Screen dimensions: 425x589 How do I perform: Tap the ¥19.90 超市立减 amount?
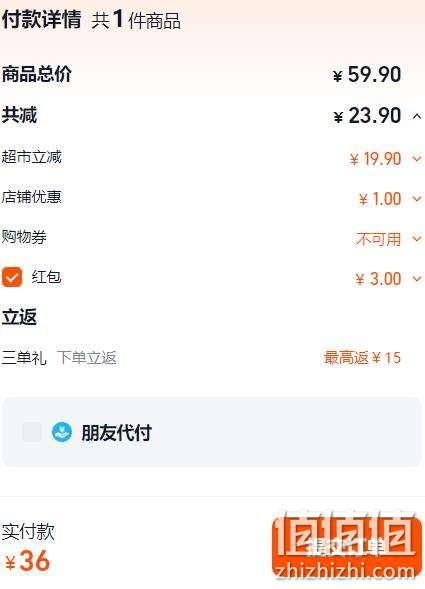point(375,159)
